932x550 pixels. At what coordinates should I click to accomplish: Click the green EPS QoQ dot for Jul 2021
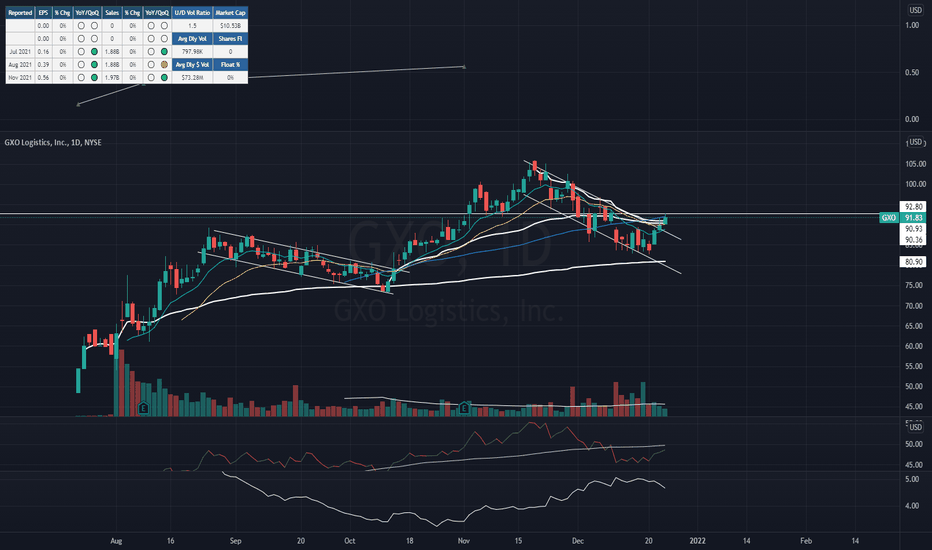(95, 52)
